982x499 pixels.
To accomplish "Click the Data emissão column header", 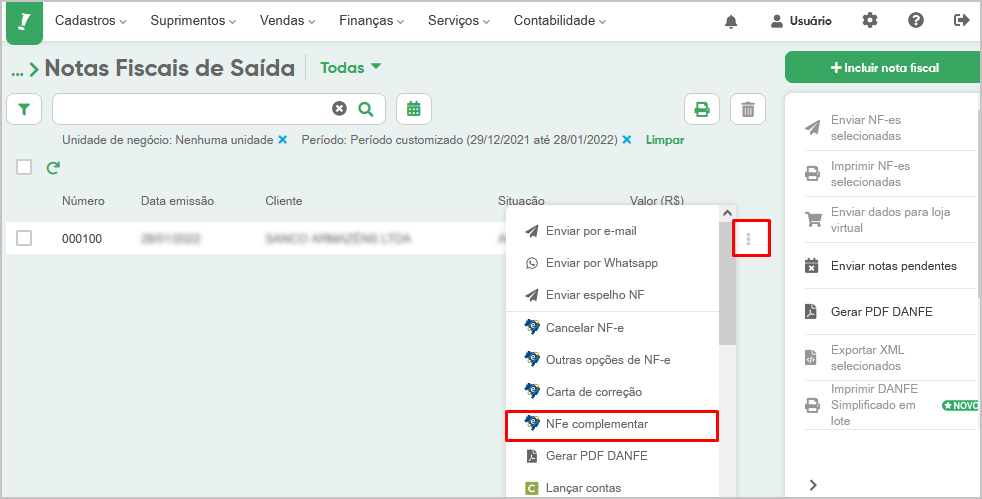I will (x=177, y=201).
